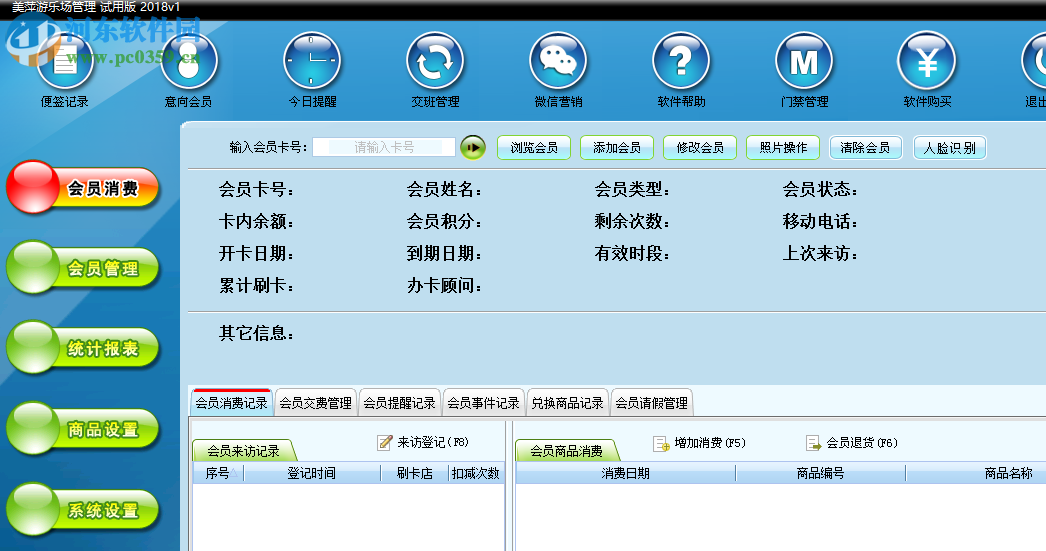Viewport: 1046px width, 551px height.
Task: Click the green arrow search card button
Action: (473, 147)
